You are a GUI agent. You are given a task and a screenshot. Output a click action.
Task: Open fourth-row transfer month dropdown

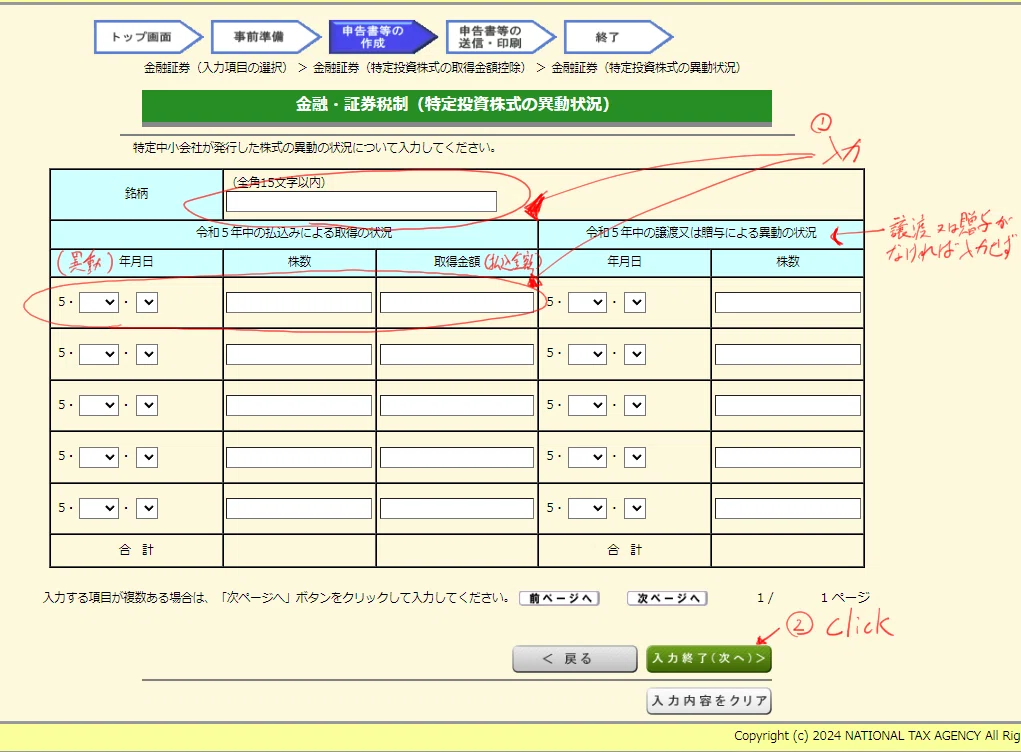587,457
